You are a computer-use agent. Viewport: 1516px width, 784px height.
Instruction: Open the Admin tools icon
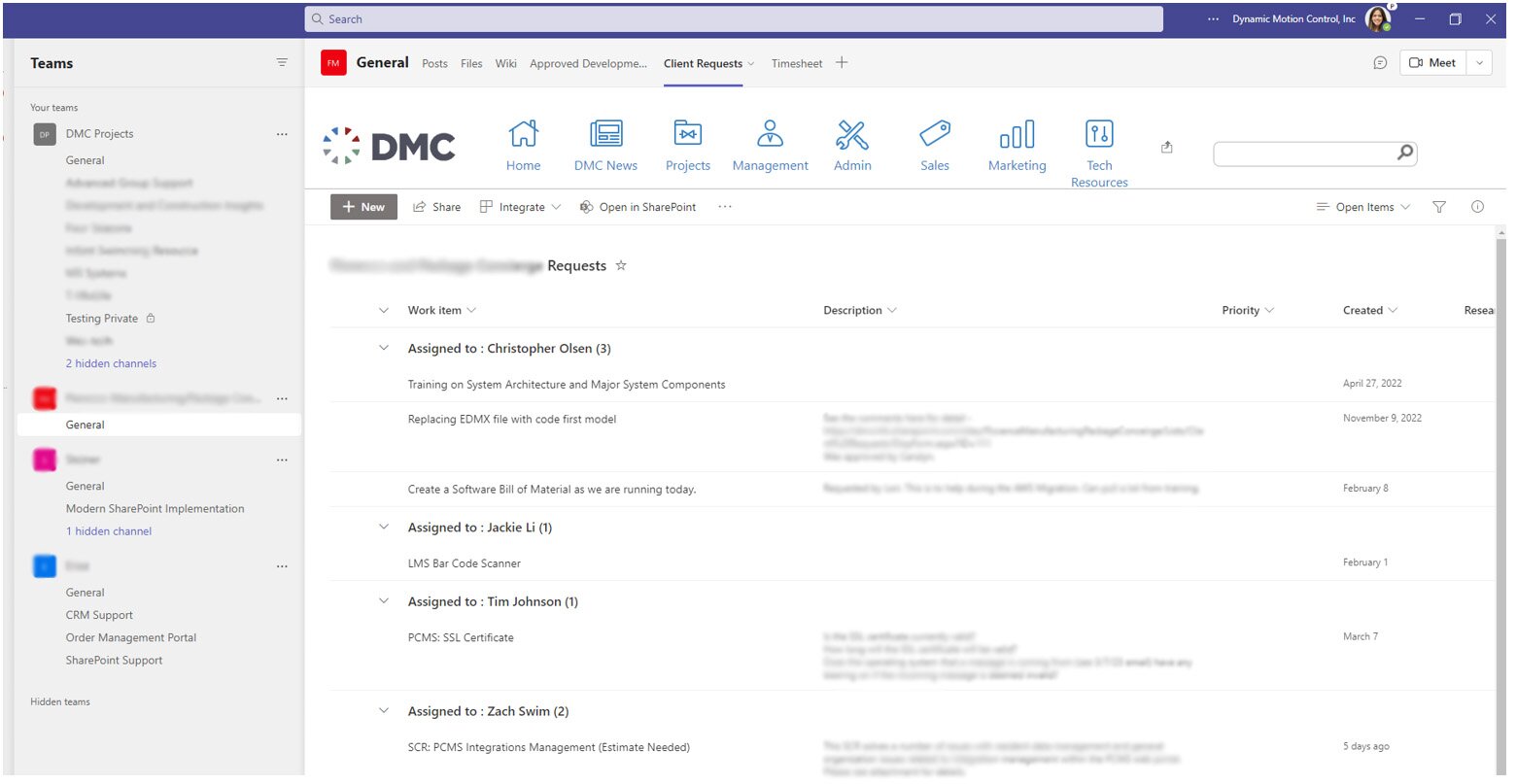tap(852, 134)
